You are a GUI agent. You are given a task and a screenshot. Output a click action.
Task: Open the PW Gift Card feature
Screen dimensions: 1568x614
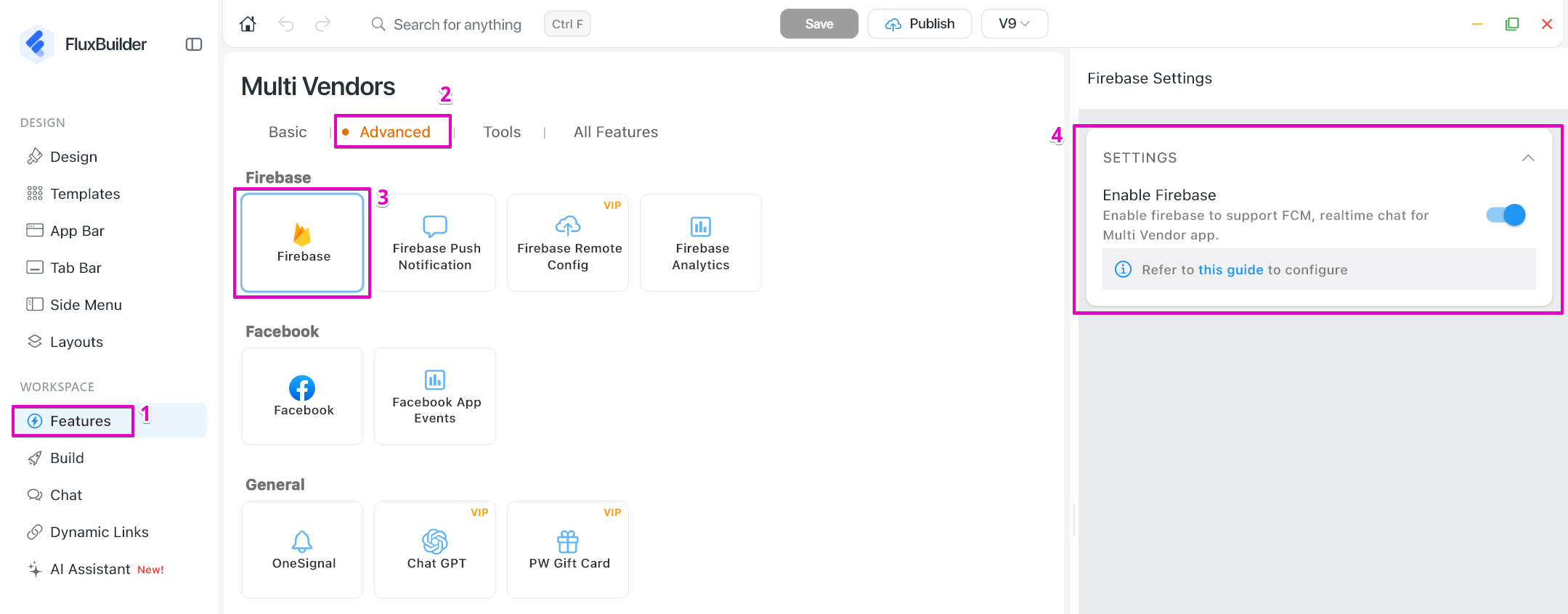pos(568,549)
